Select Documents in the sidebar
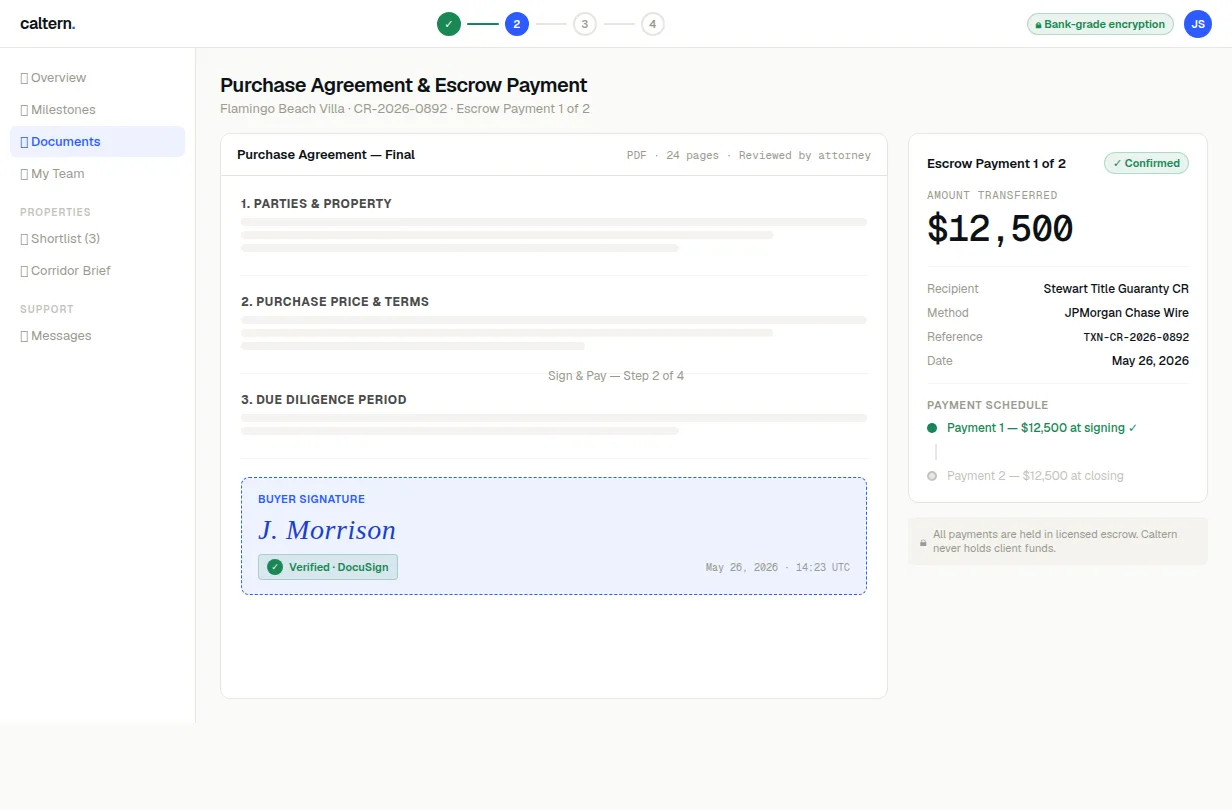This screenshot has height=810, width=1232. point(97,142)
